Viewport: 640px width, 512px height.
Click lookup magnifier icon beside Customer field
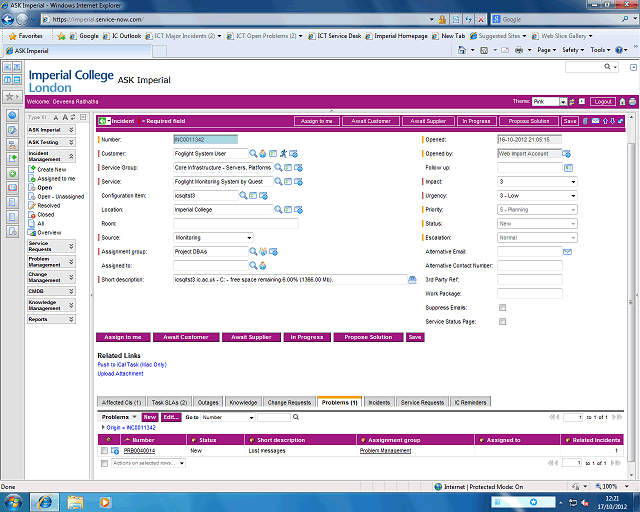tap(253, 154)
